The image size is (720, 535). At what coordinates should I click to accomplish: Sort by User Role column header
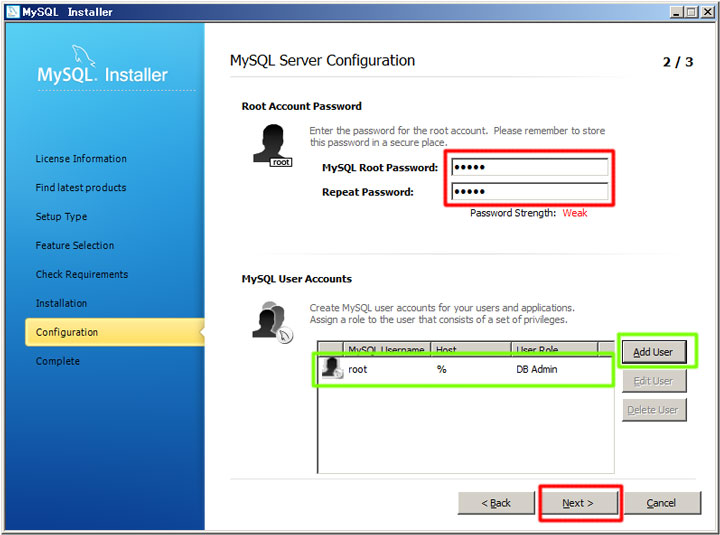point(555,349)
